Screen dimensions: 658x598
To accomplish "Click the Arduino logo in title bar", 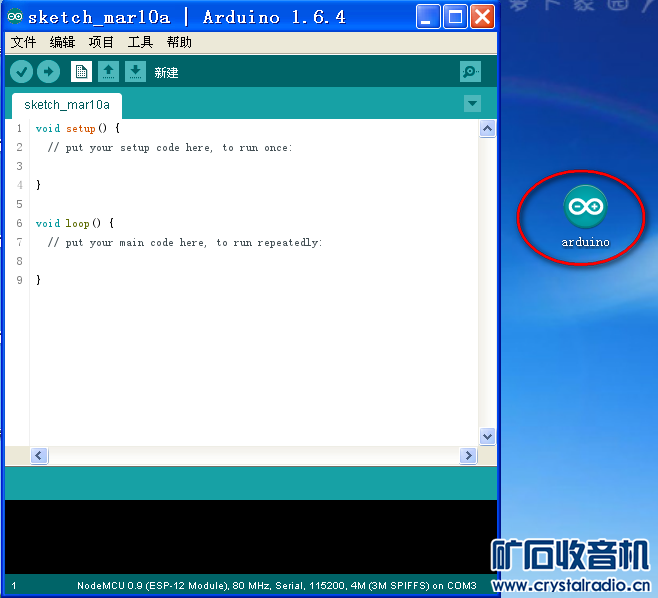I will (x=15, y=17).
